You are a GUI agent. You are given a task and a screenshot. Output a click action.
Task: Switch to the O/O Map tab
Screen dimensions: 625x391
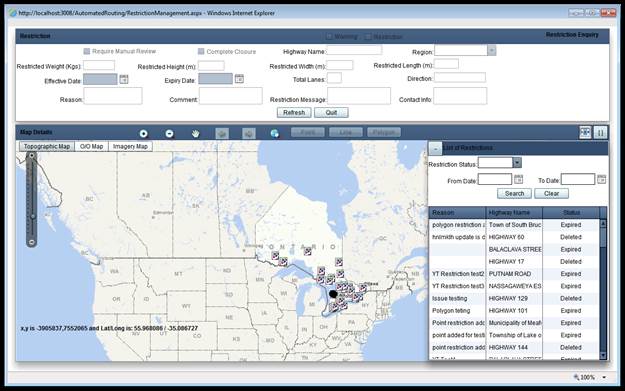point(91,146)
